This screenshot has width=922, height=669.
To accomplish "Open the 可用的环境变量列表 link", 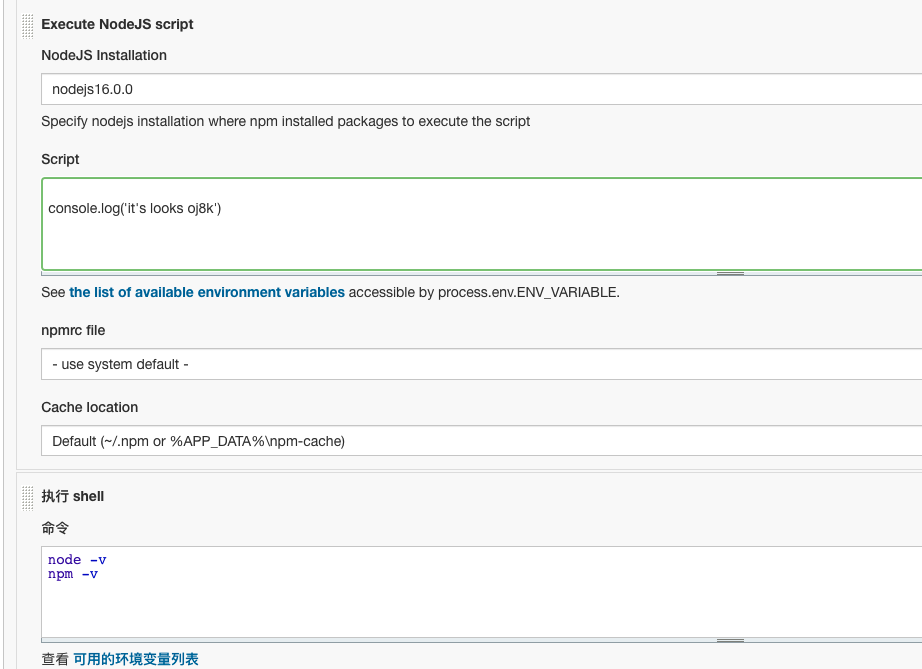I will click(x=136, y=659).
